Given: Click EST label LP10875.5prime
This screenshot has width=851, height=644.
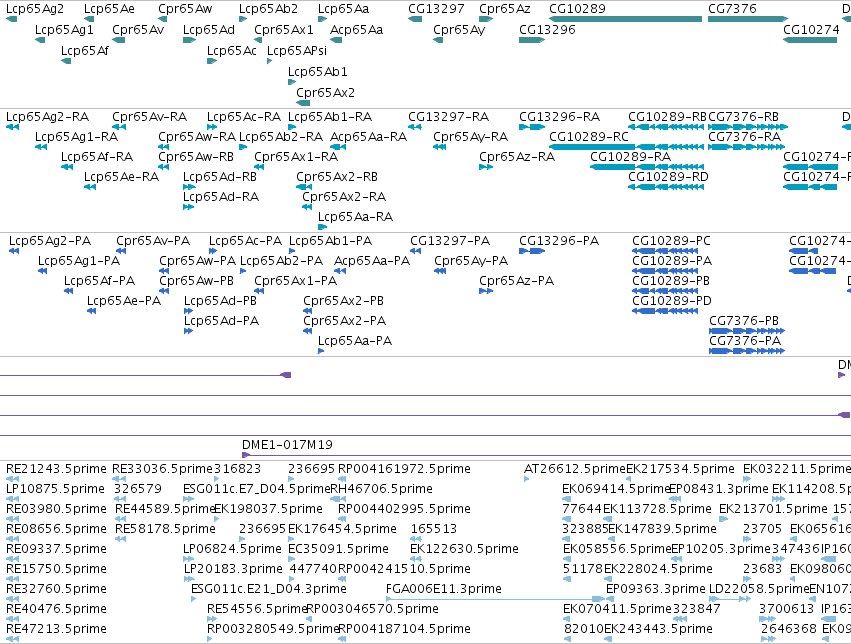Looking at the screenshot, I should 55,489.
